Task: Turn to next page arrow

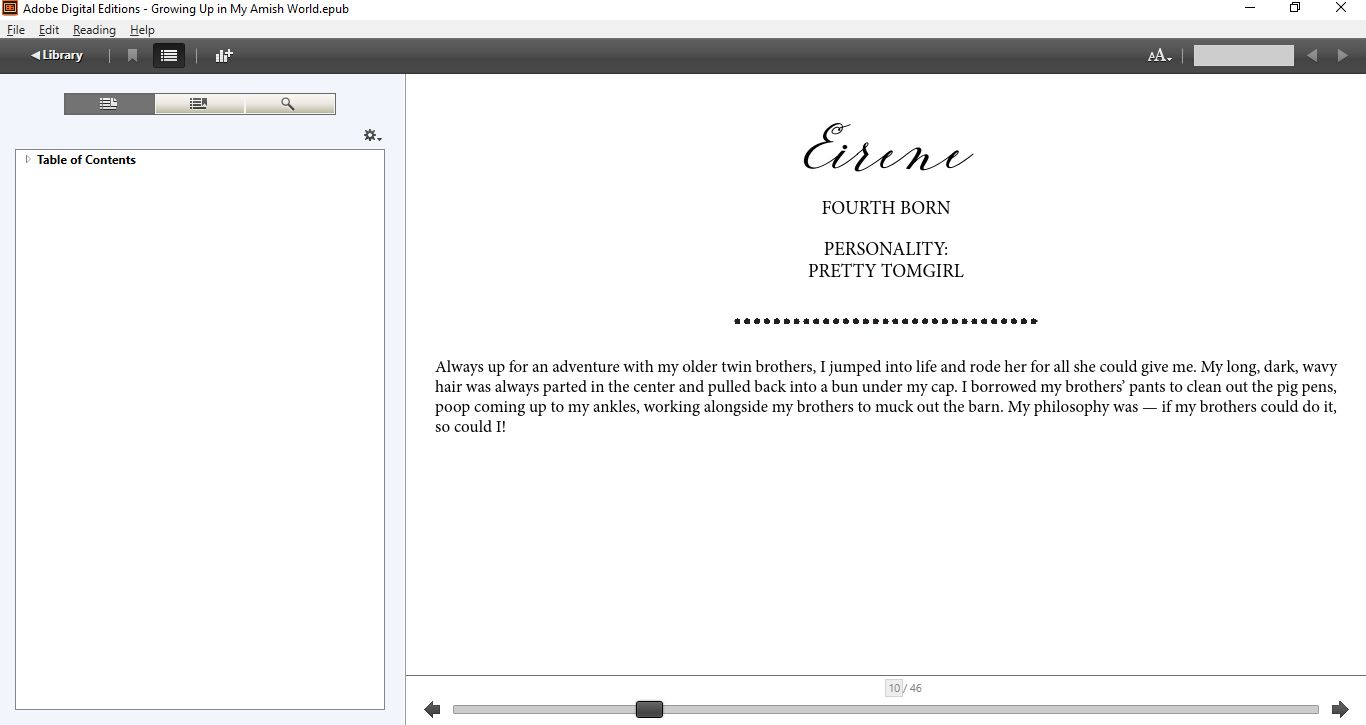Action: (x=1340, y=709)
